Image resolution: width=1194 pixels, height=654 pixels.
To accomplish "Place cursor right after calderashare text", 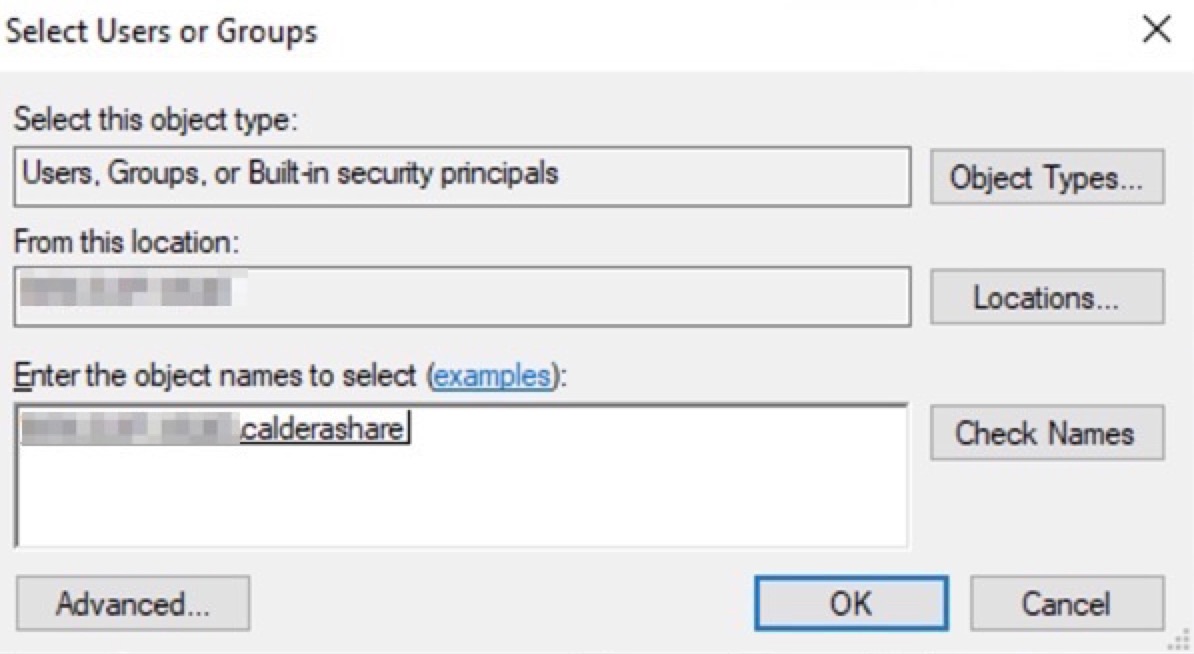I will [409, 431].
